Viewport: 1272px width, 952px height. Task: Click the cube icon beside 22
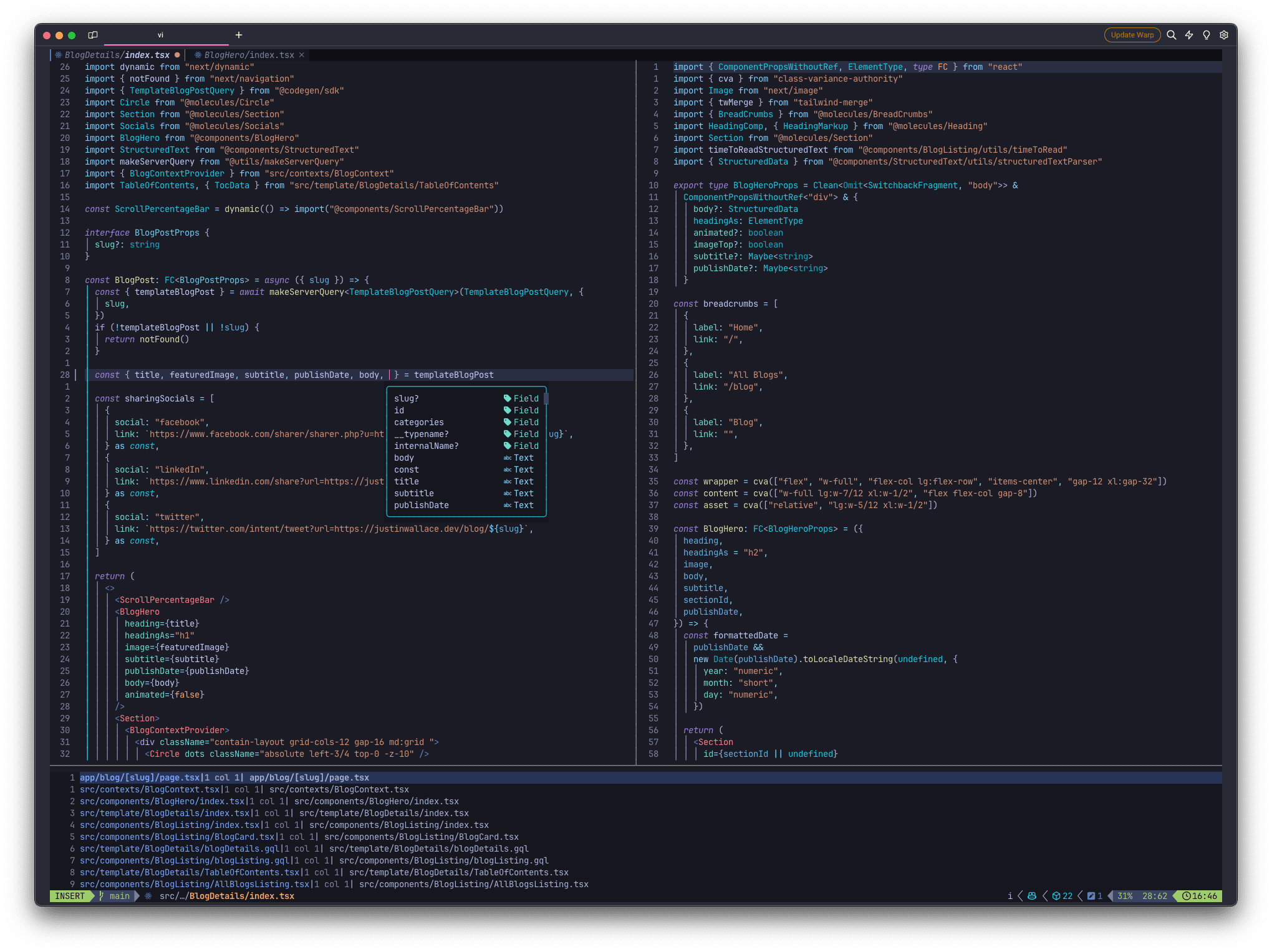pos(1056,896)
